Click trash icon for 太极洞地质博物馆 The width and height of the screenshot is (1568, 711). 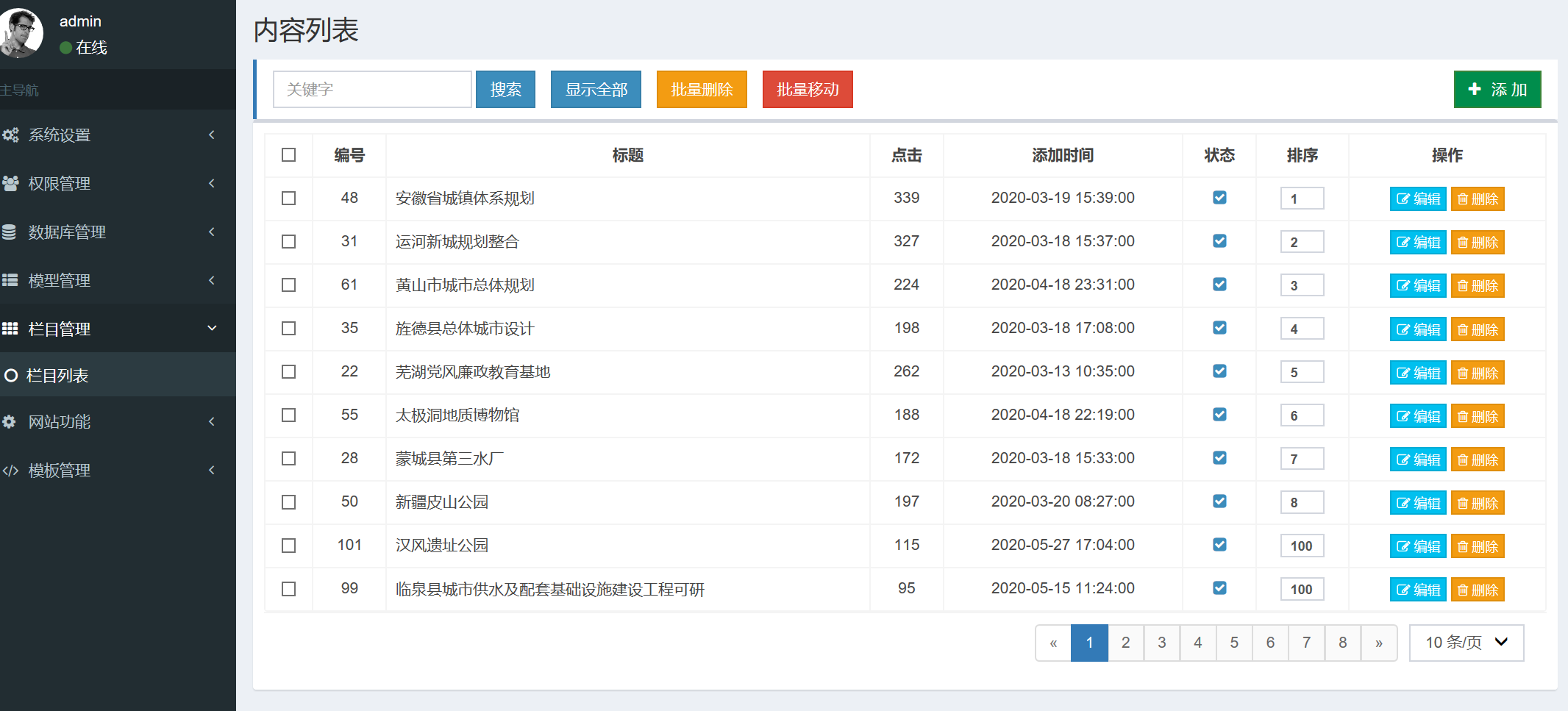(x=1463, y=417)
